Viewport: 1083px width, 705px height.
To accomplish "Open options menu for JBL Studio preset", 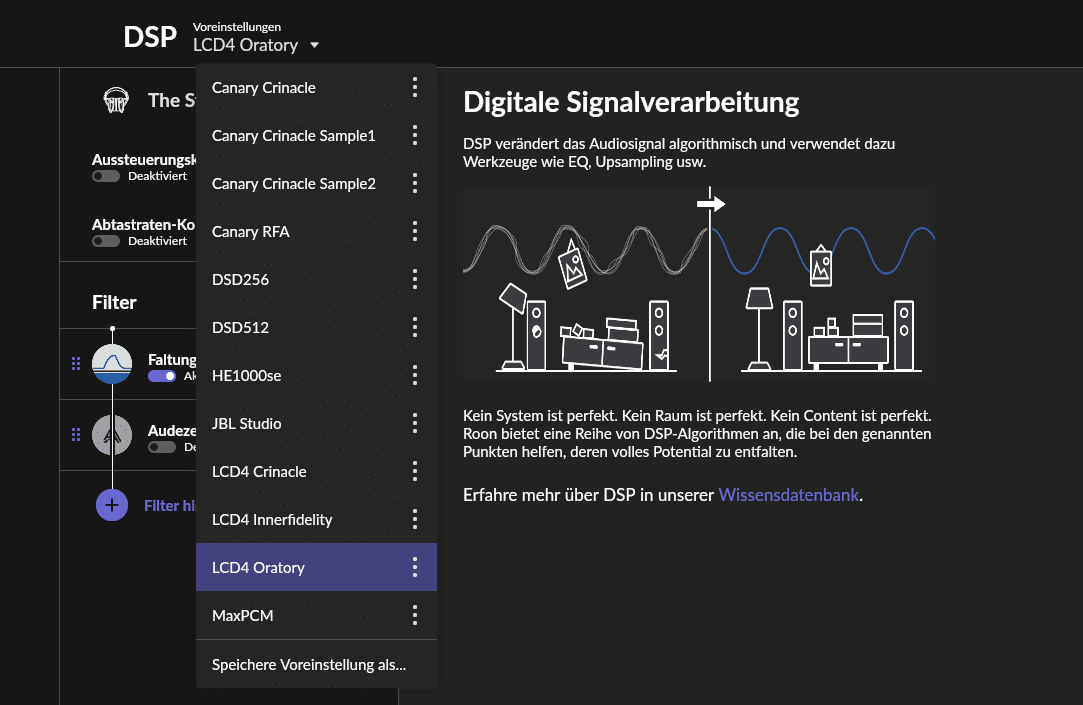I will (415, 423).
